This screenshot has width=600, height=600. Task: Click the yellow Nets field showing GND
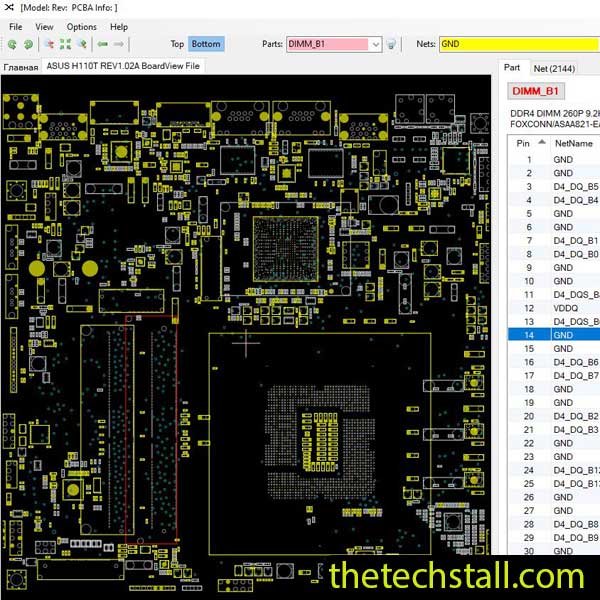pos(520,44)
